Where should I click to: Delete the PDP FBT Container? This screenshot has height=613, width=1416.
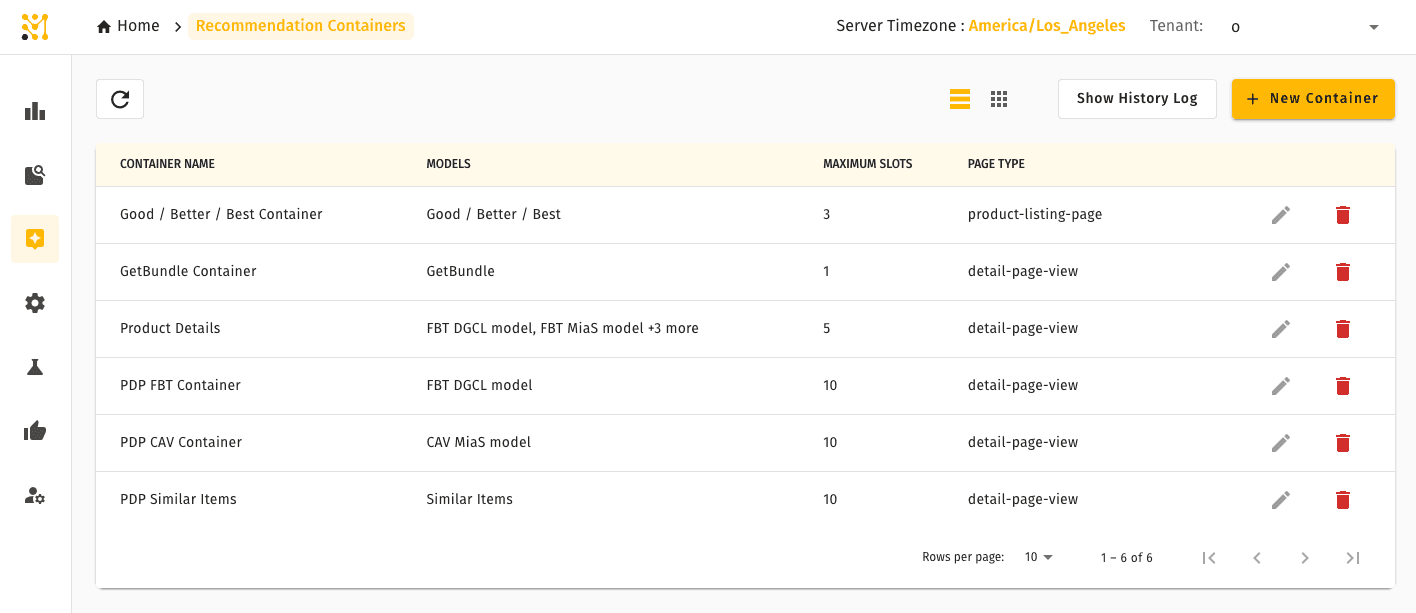pos(1343,386)
